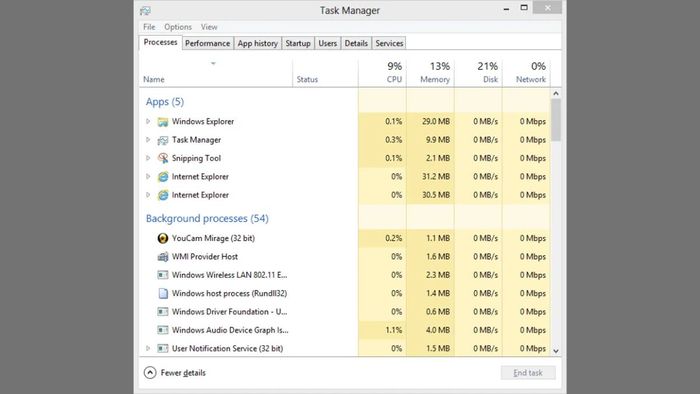Viewport: 700px width, 394px height.
Task: Select the Snipping Tool process name
Action: [x=196, y=158]
